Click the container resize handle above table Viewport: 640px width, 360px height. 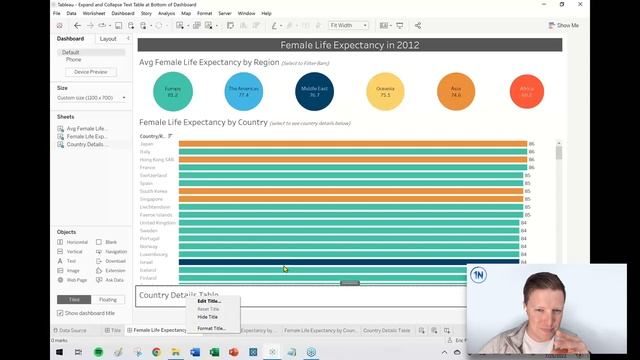(350, 283)
